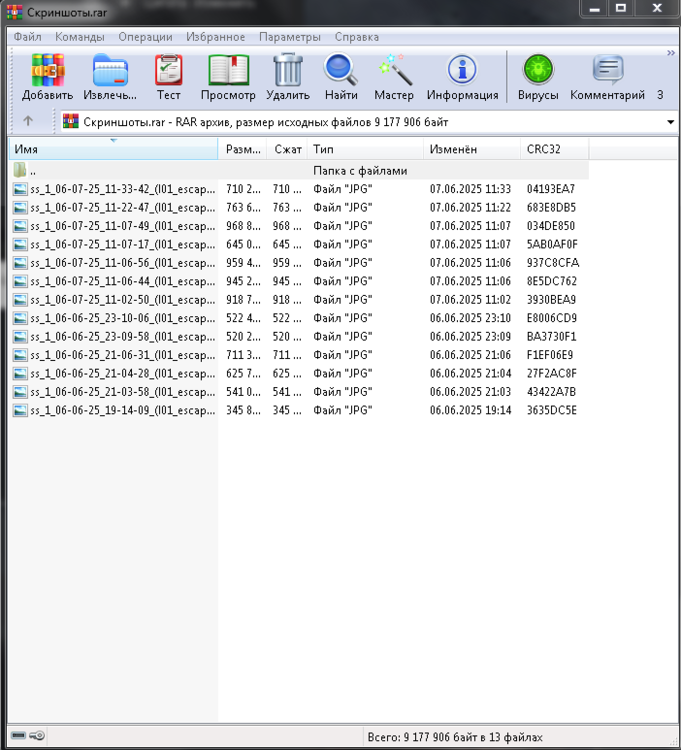
Task: Click the Найти magnifier icon
Action: tap(341, 72)
